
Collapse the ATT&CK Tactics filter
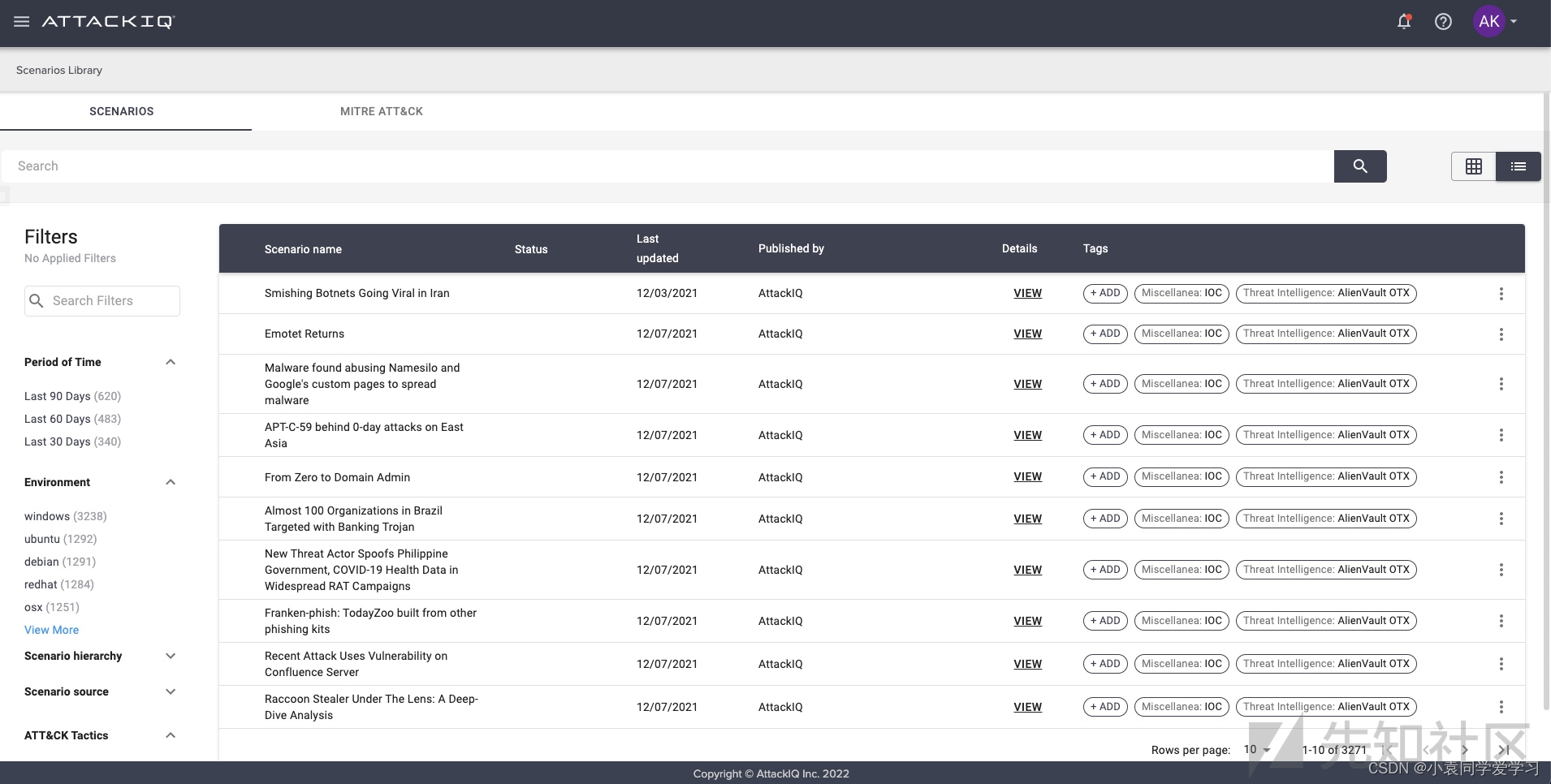click(171, 735)
